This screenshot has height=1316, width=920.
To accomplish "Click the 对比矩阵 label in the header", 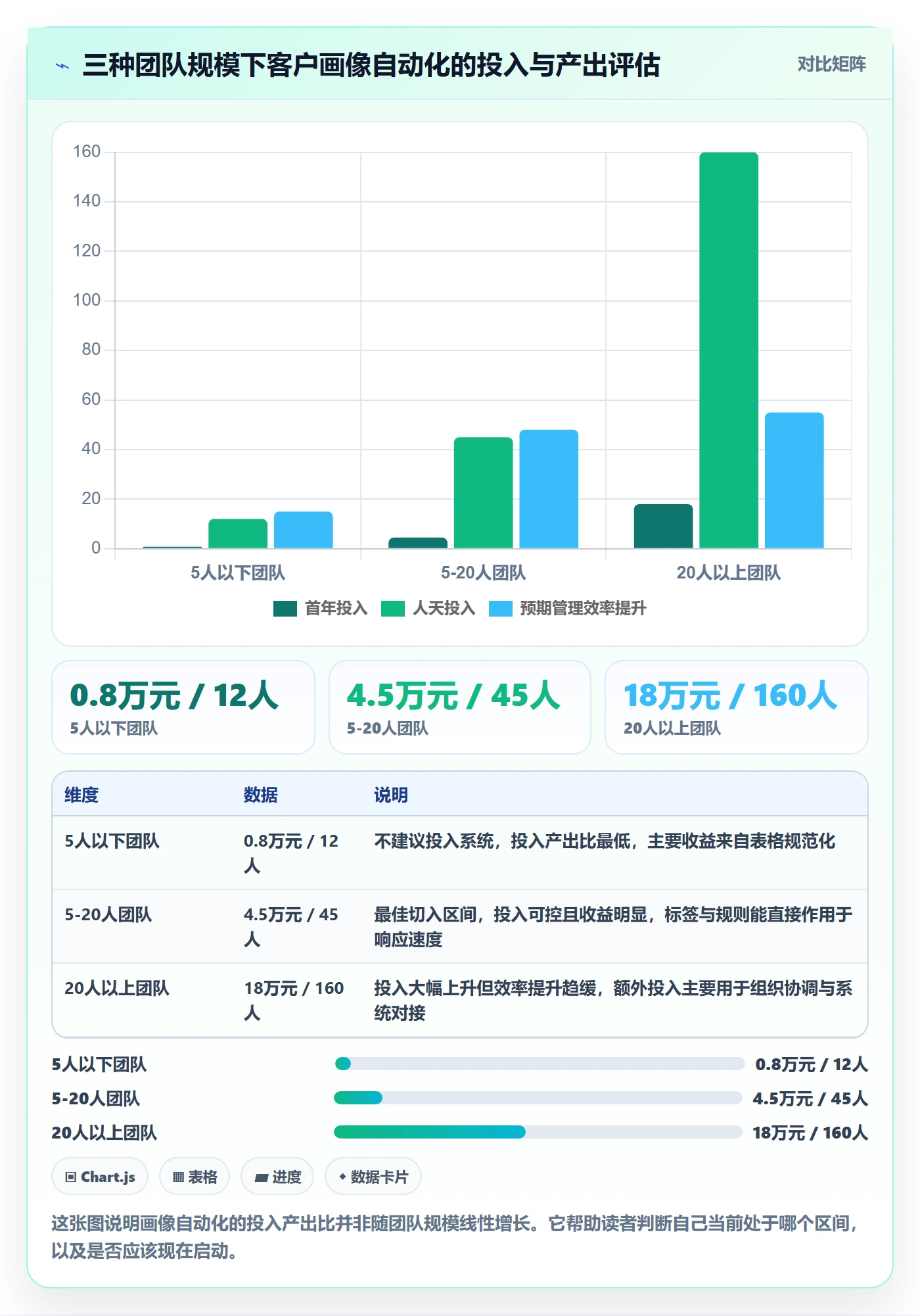I will pyautogui.click(x=831, y=64).
